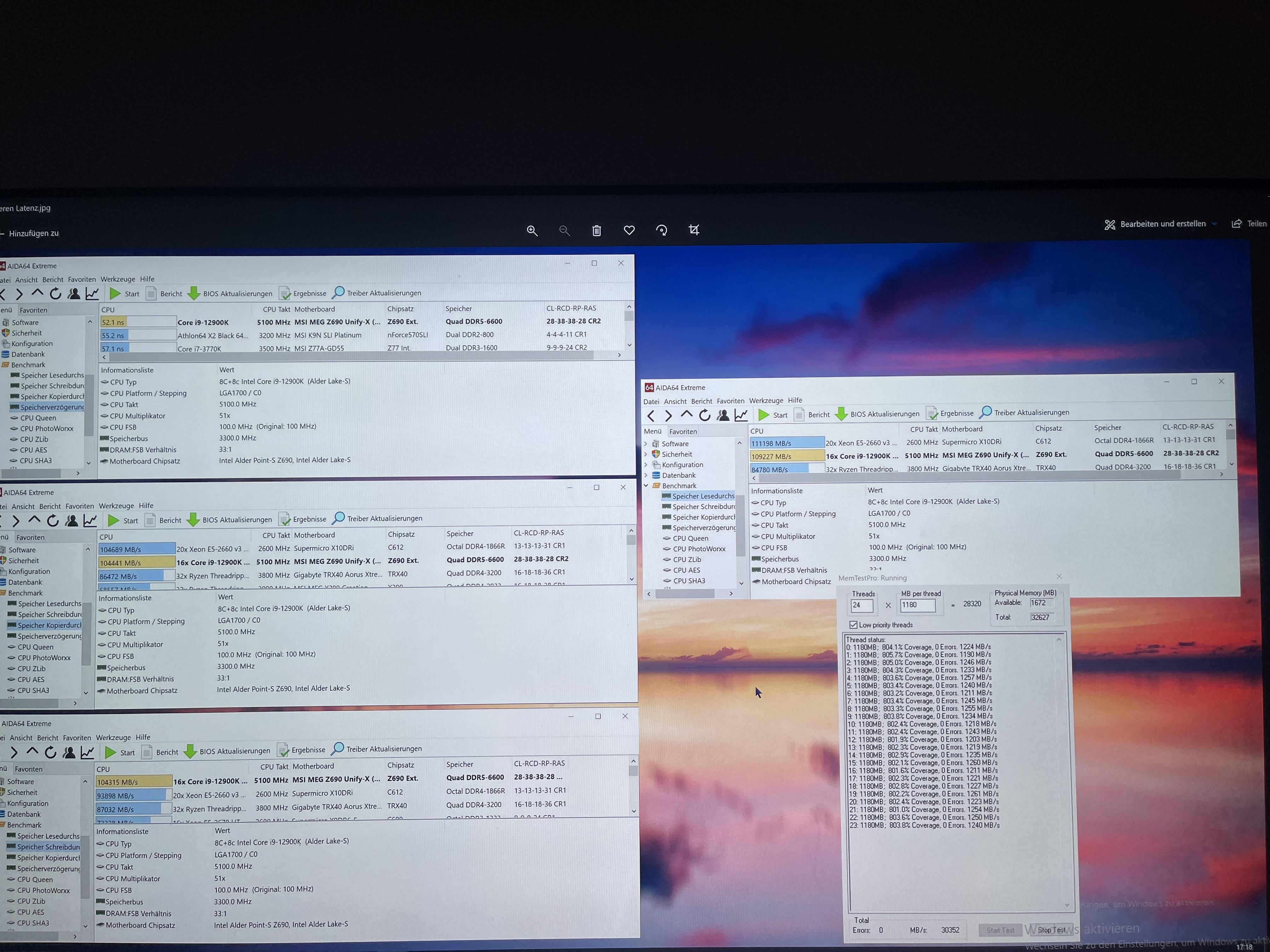The width and height of the screenshot is (1270, 952).
Task: Expand the Software tree node in right window
Action: pos(646,444)
